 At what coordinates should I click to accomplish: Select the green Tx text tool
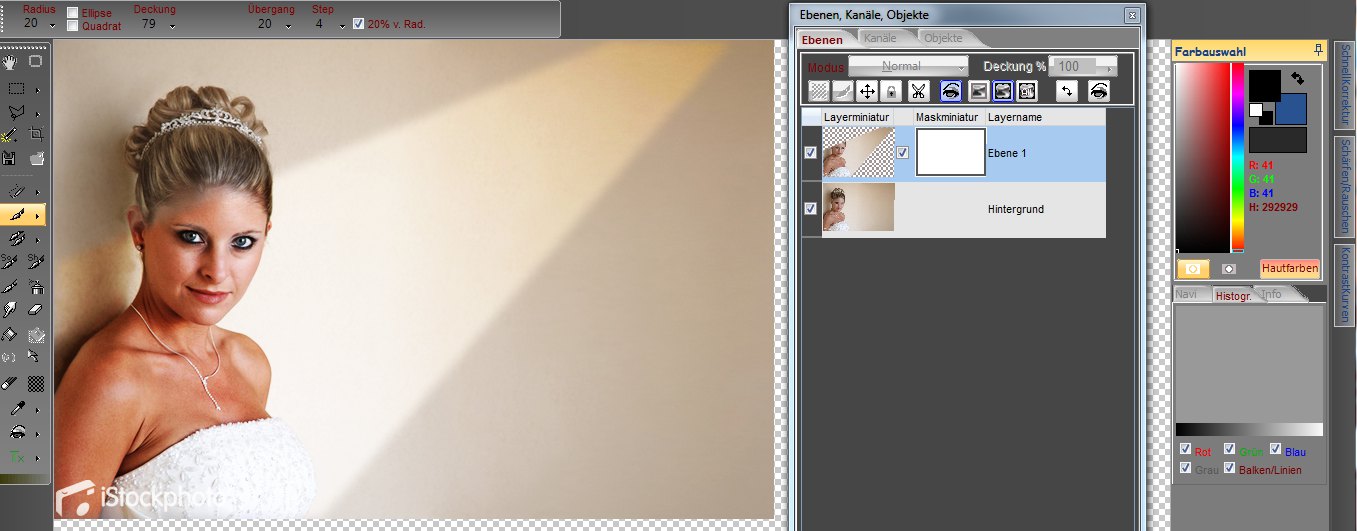[16, 457]
